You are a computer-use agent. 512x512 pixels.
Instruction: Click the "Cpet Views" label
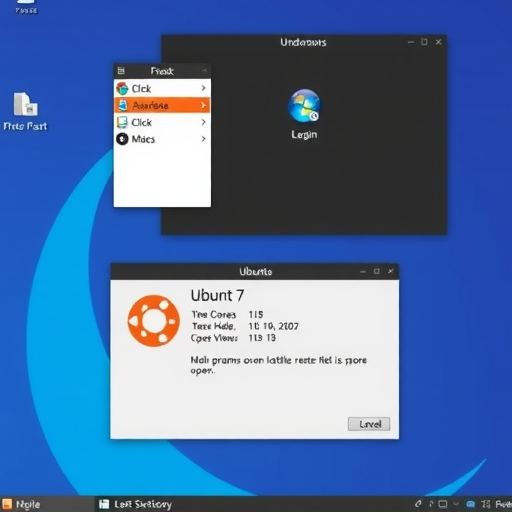click(x=214, y=338)
